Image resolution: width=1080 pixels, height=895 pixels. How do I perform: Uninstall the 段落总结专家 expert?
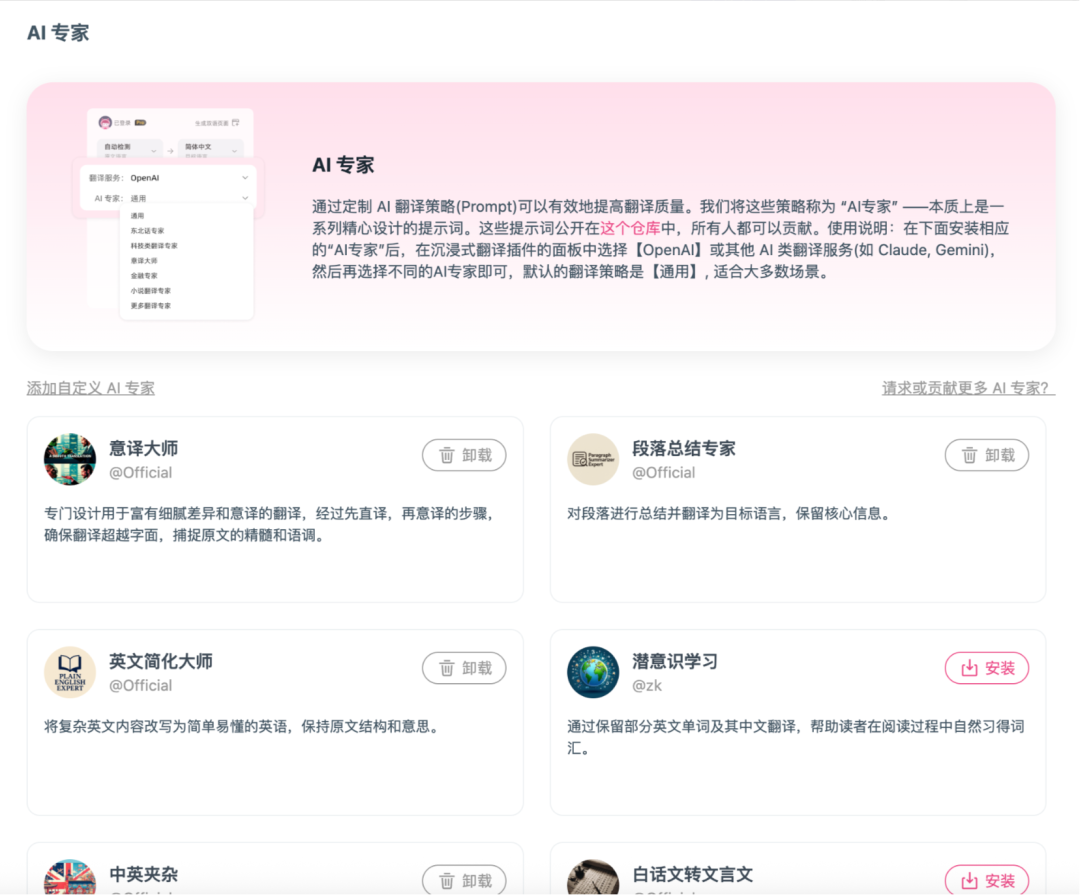point(987,455)
